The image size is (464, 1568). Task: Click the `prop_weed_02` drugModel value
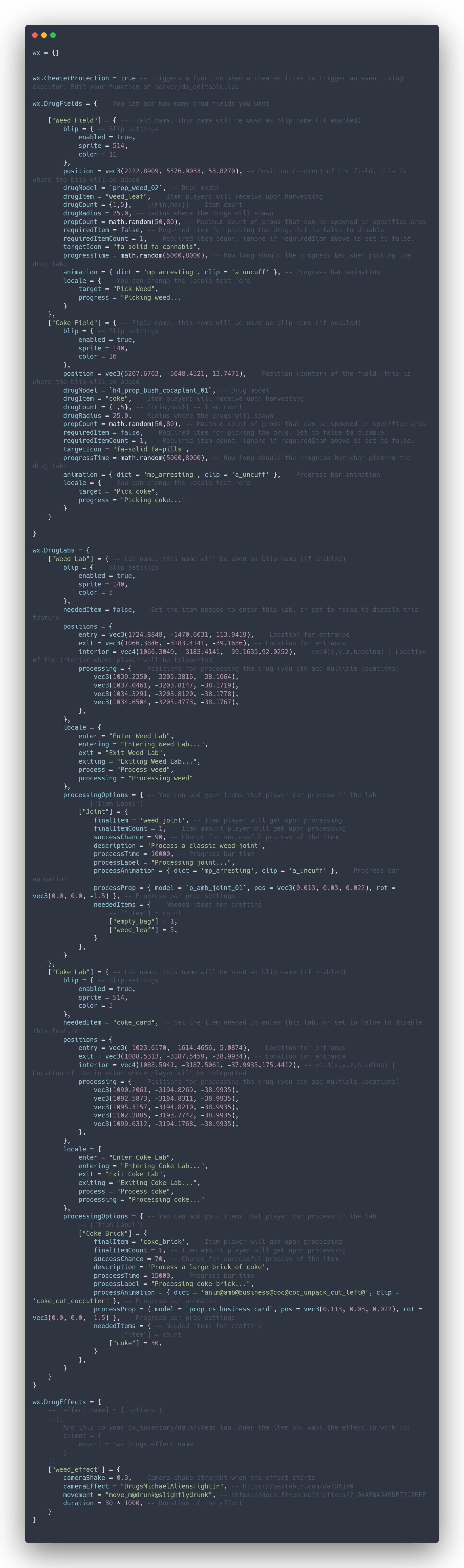click(136, 188)
